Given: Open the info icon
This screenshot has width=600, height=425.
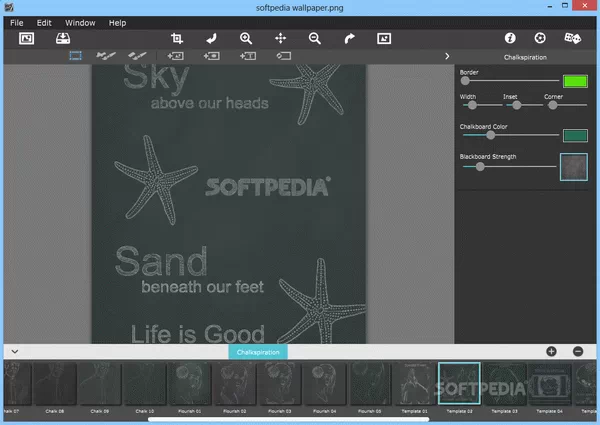Looking at the screenshot, I should point(510,38).
